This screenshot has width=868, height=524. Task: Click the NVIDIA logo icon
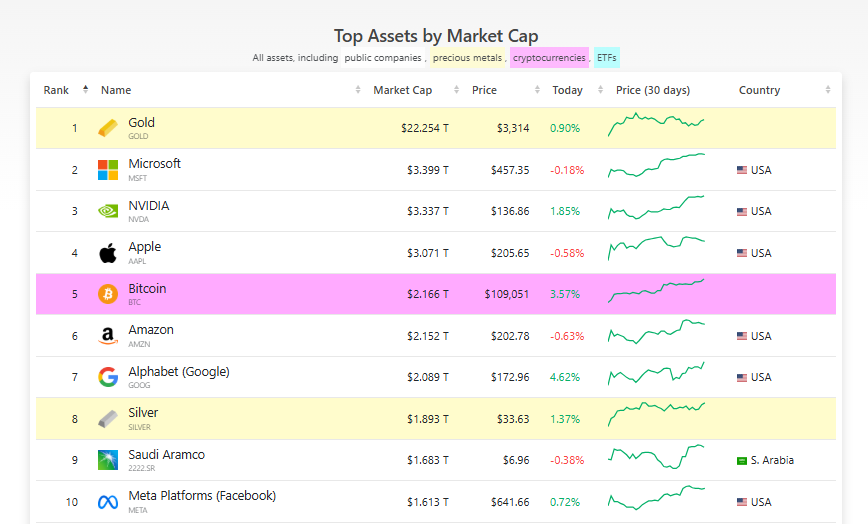108,211
